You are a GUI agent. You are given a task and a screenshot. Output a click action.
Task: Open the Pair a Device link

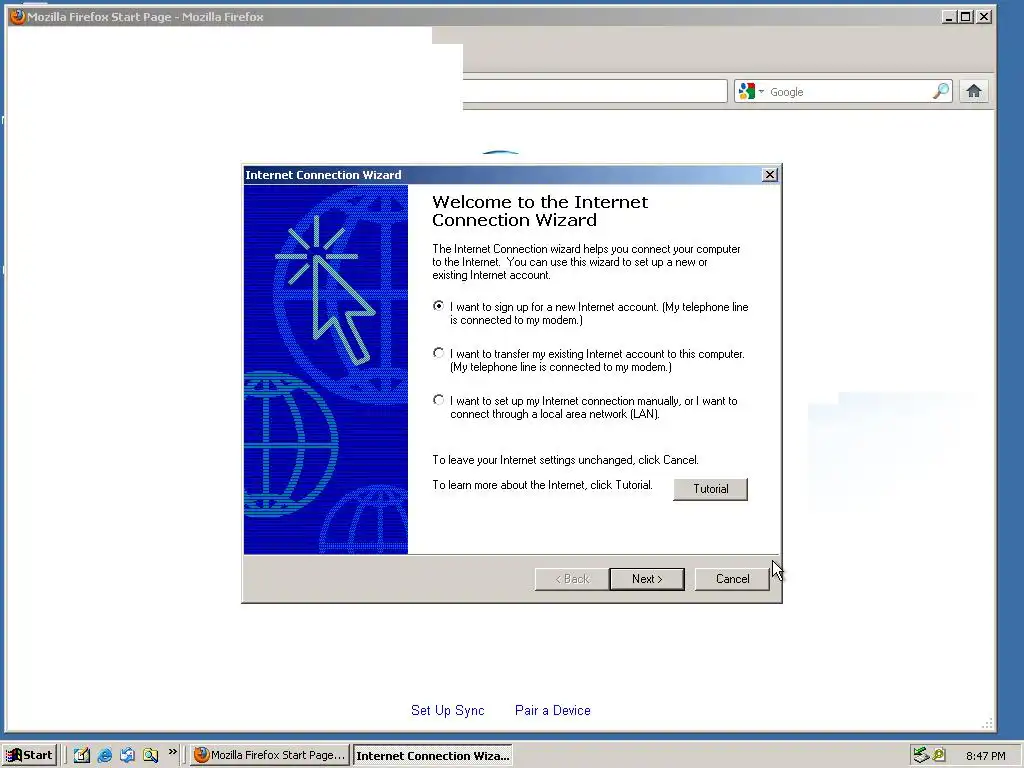(552, 711)
